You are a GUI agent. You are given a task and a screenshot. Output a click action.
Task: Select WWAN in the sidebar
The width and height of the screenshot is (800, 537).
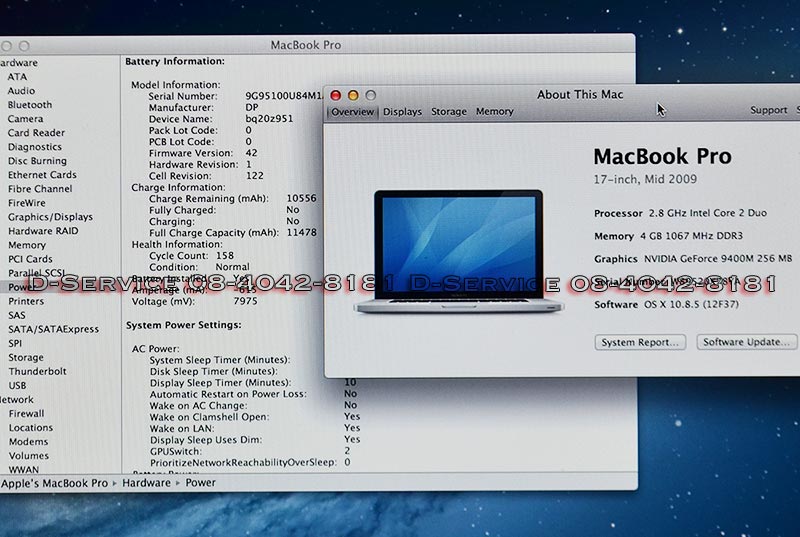click(x=23, y=469)
